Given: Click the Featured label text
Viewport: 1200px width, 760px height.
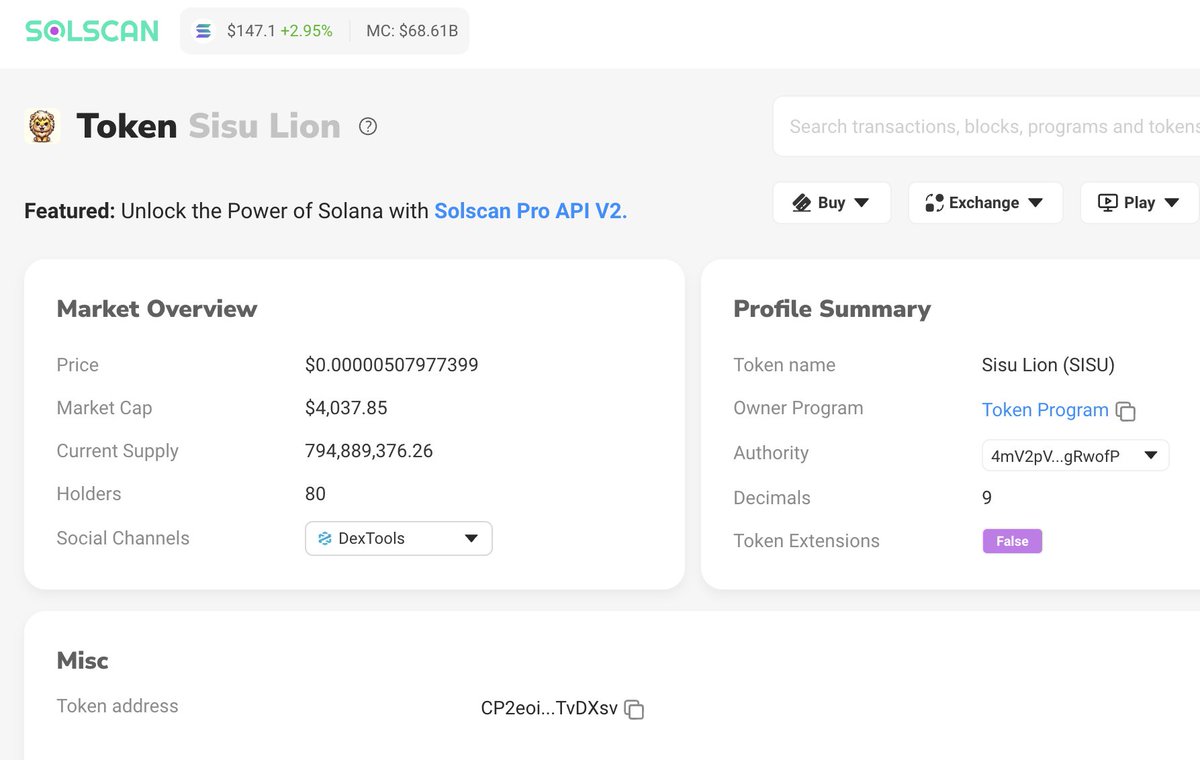Looking at the screenshot, I should 70,211.
